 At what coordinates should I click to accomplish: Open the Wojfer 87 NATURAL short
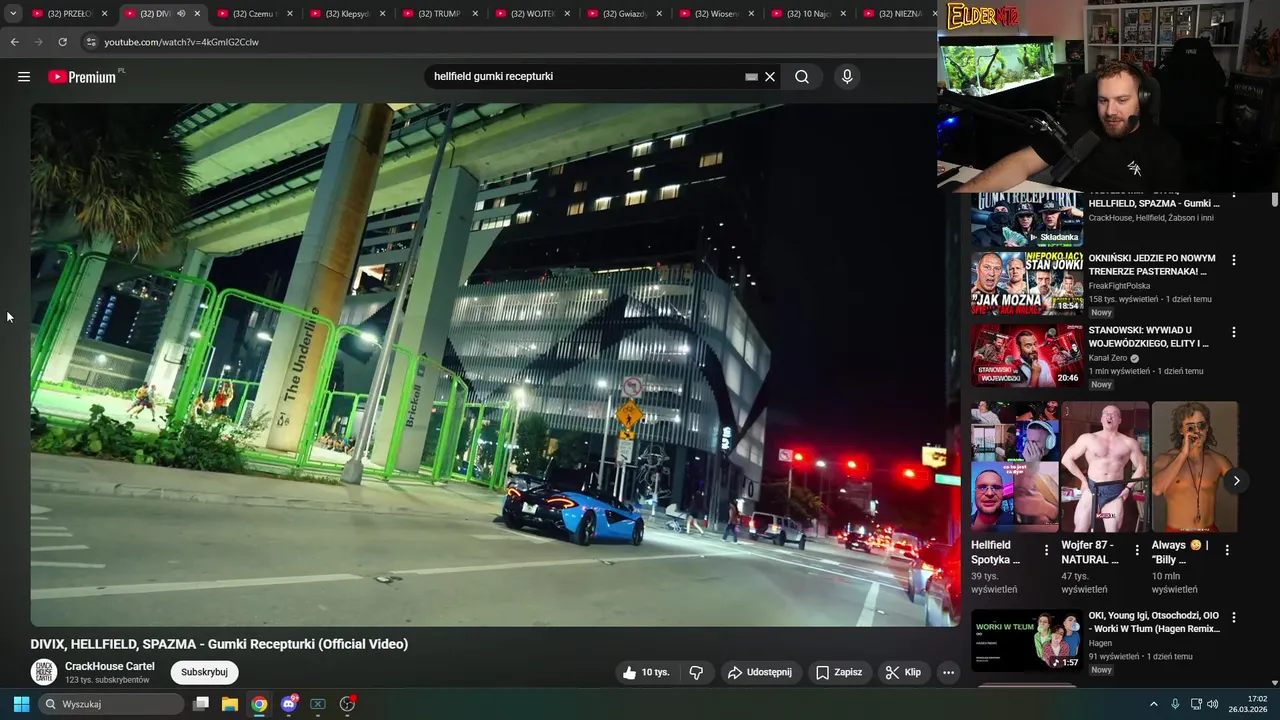click(1105, 467)
